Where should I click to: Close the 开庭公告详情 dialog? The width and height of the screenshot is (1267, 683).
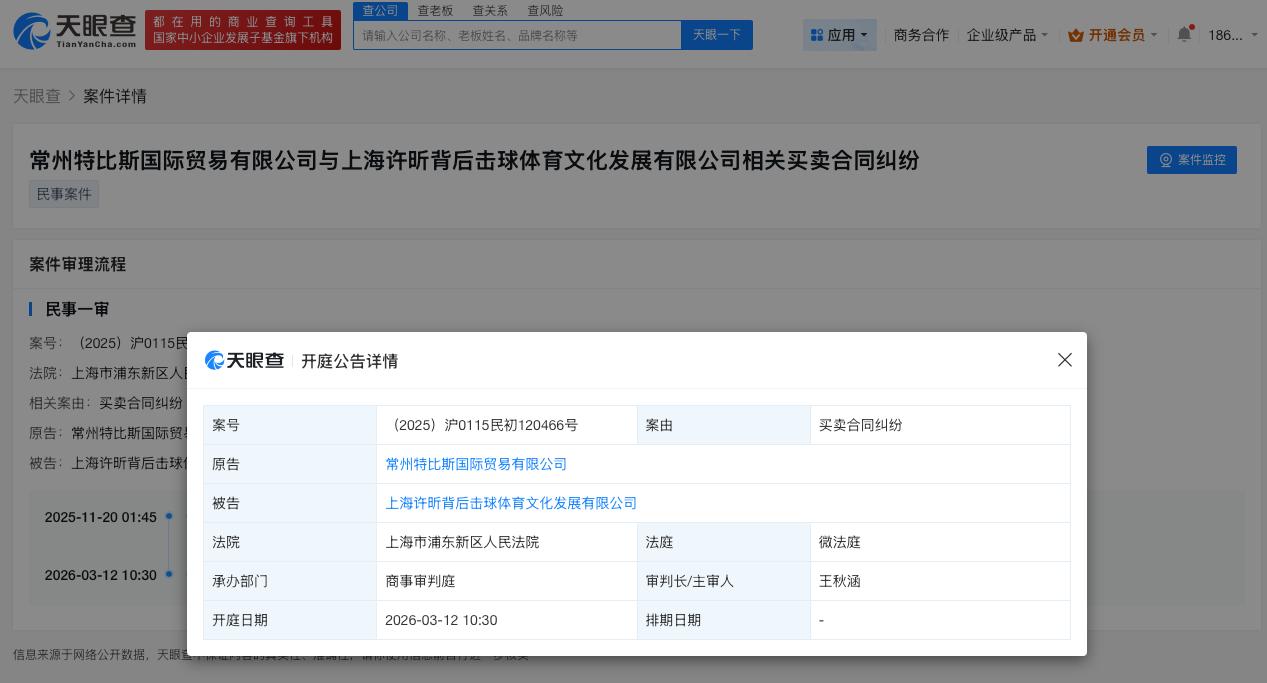(x=1065, y=360)
